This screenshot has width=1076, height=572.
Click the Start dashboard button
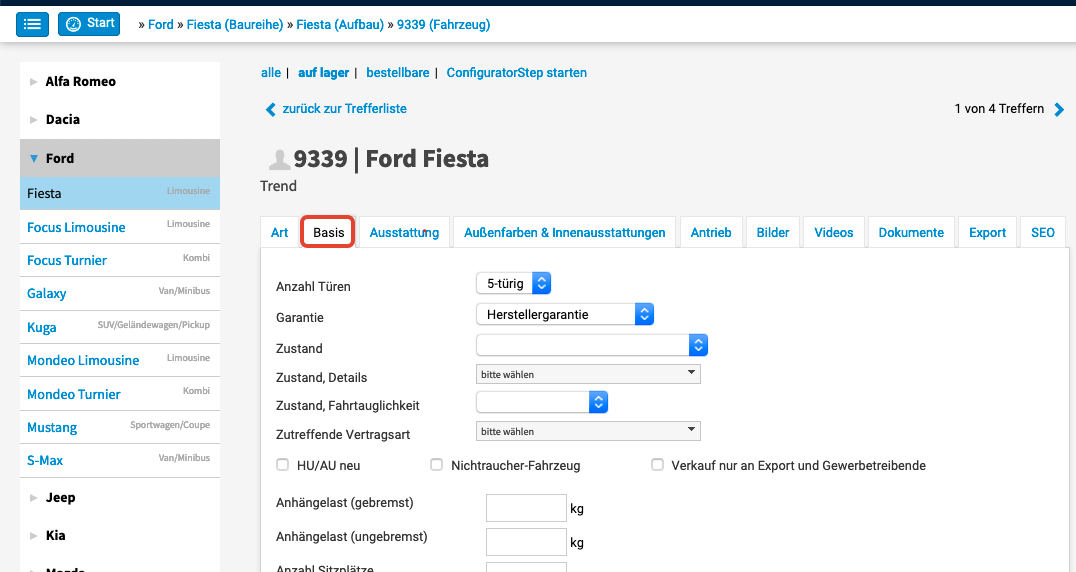89,24
